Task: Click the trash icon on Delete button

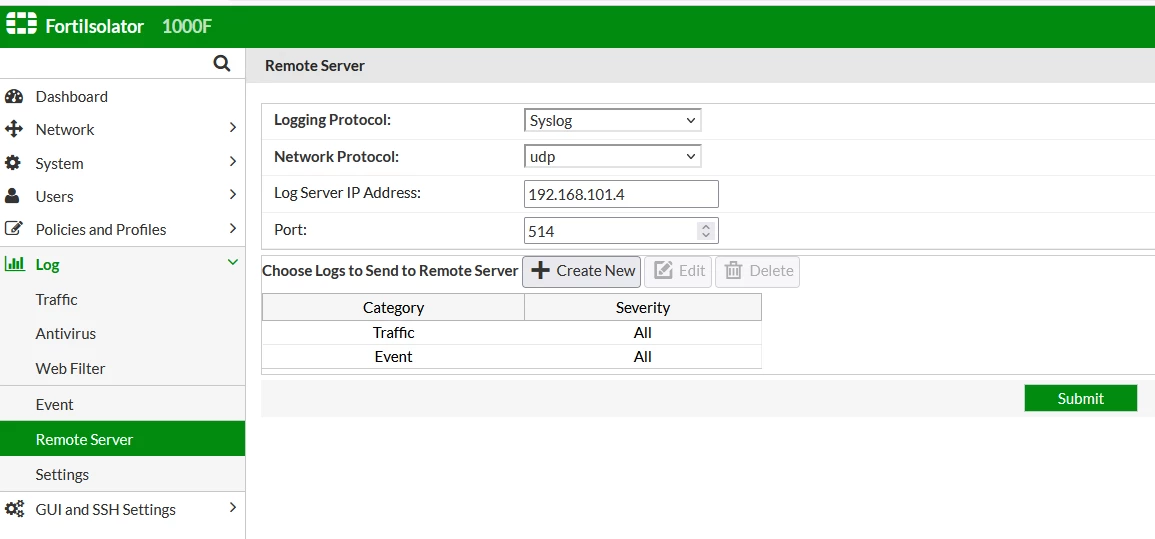Action: pos(733,271)
